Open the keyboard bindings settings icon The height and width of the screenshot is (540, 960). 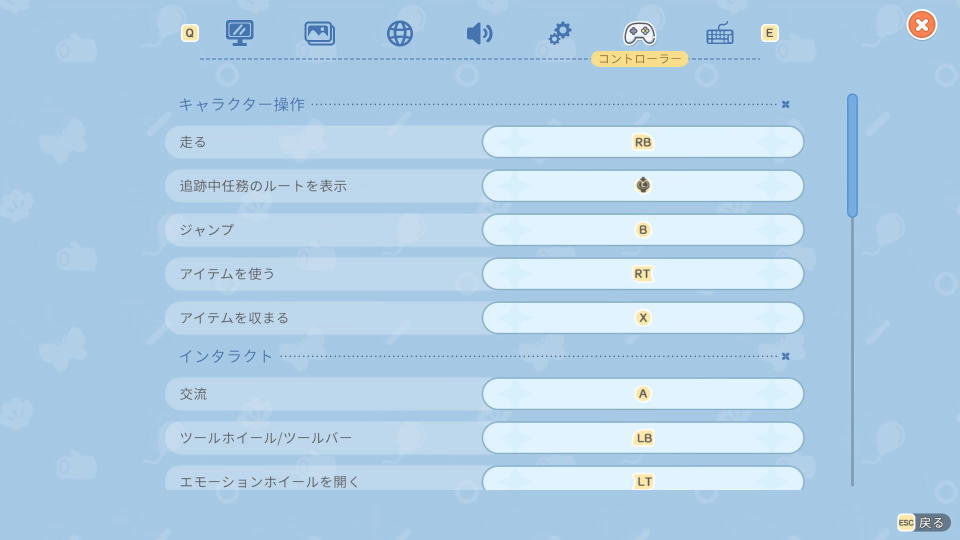720,33
